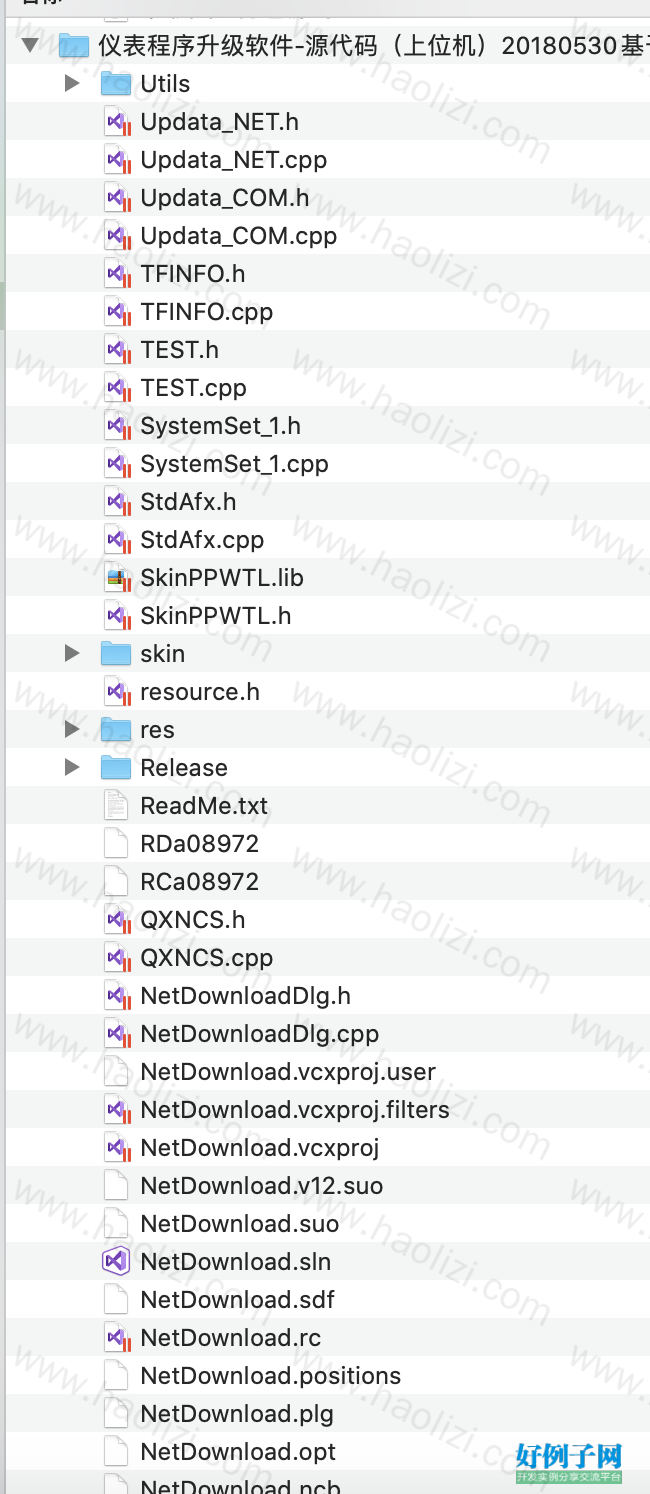Image resolution: width=650 pixels, height=1494 pixels.
Task: Click the Updata_NET.h file icon
Action: (117, 121)
